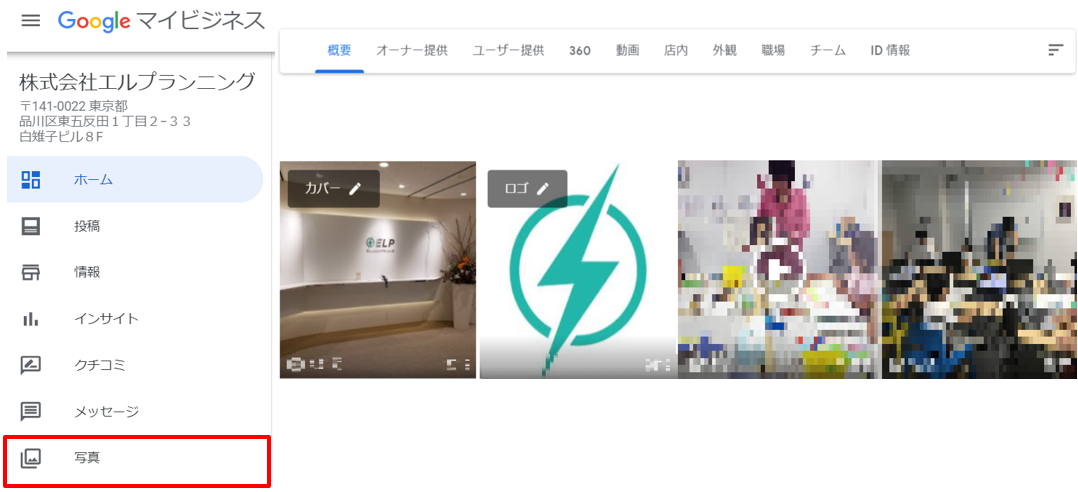Edit the ロゴ image
Image resolution: width=1078 pixels, height=492 pixels.
pyautogui.click(x=527, y=189)
